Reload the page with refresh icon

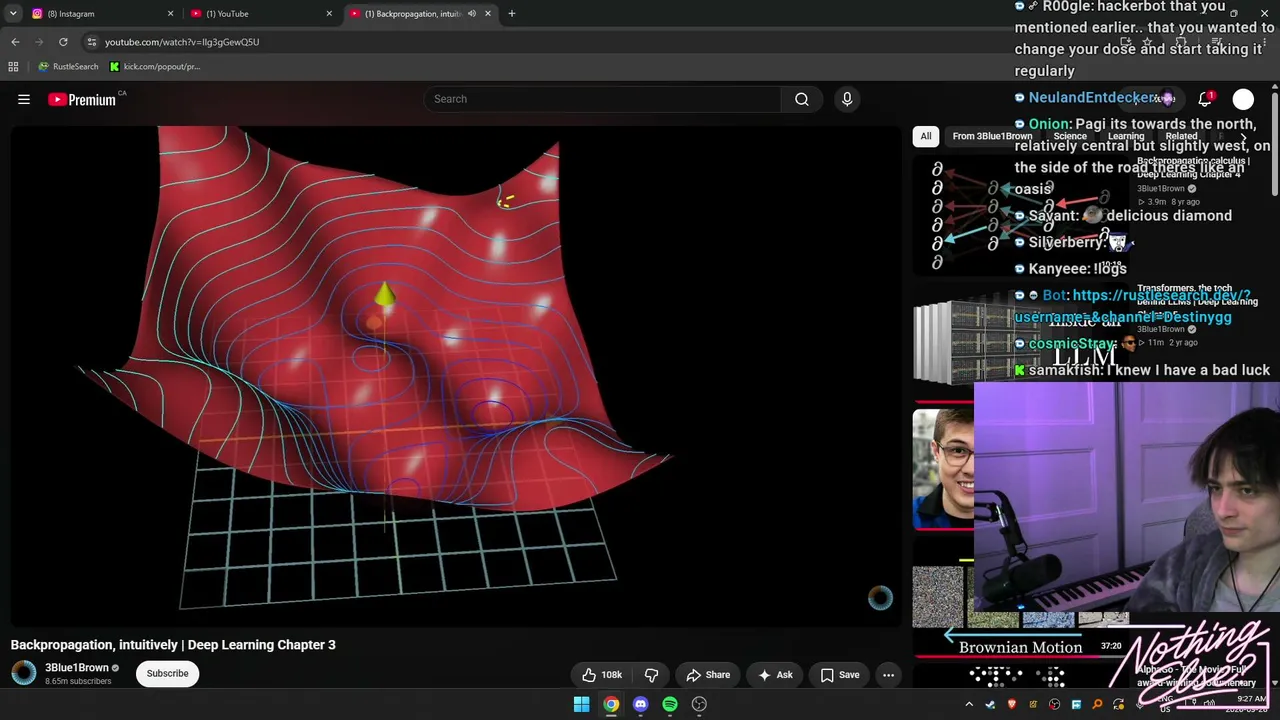coord(63,42)
